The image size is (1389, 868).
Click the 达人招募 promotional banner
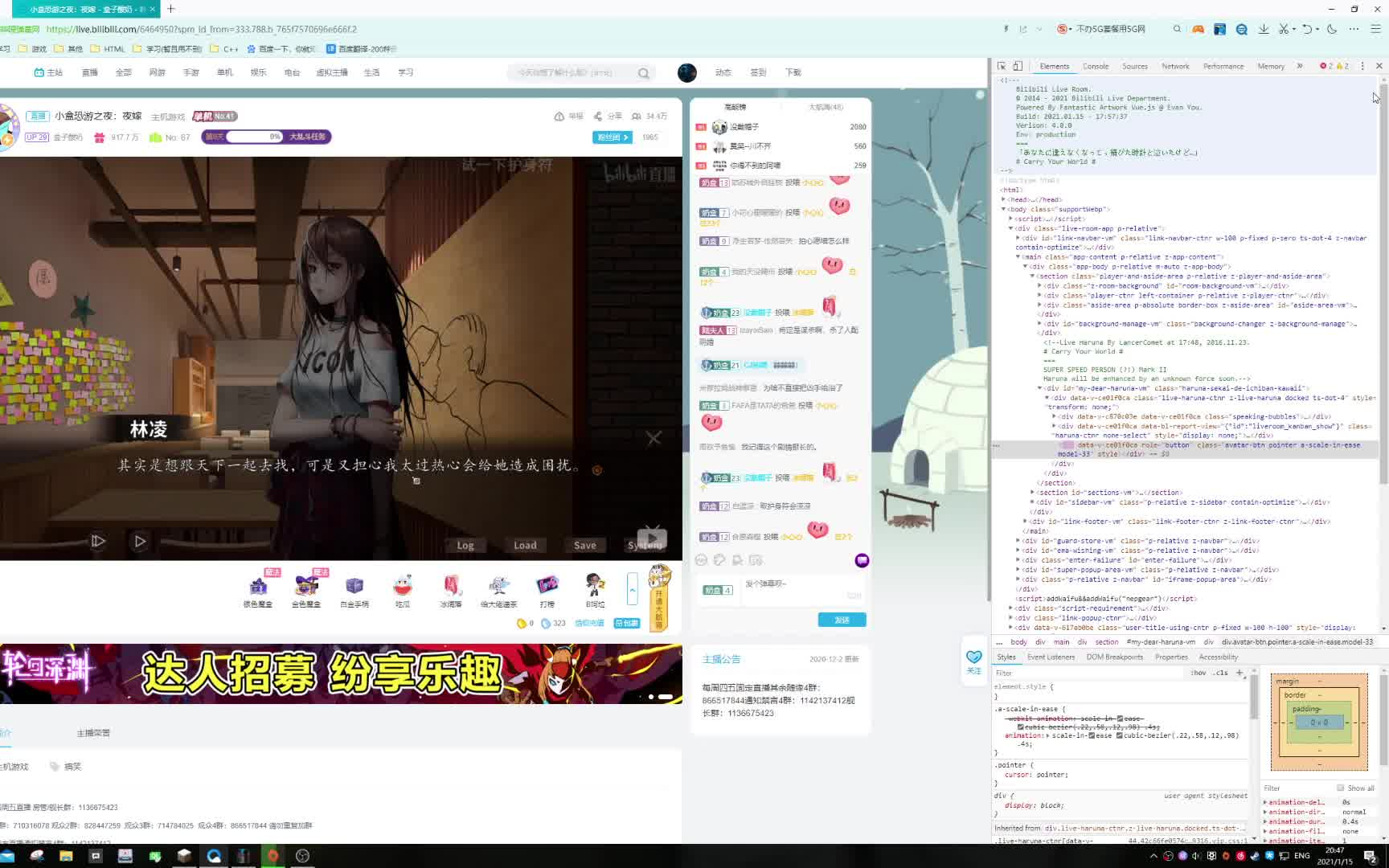pos(341,674)
